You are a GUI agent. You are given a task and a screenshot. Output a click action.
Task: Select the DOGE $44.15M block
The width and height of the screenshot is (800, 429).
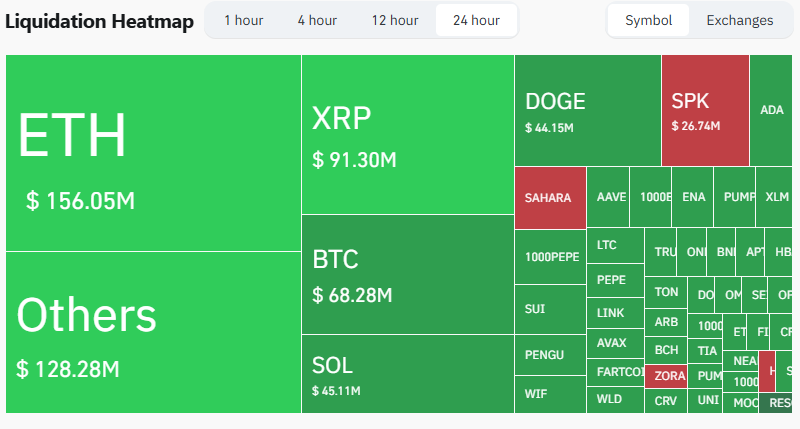click(587, 110)
